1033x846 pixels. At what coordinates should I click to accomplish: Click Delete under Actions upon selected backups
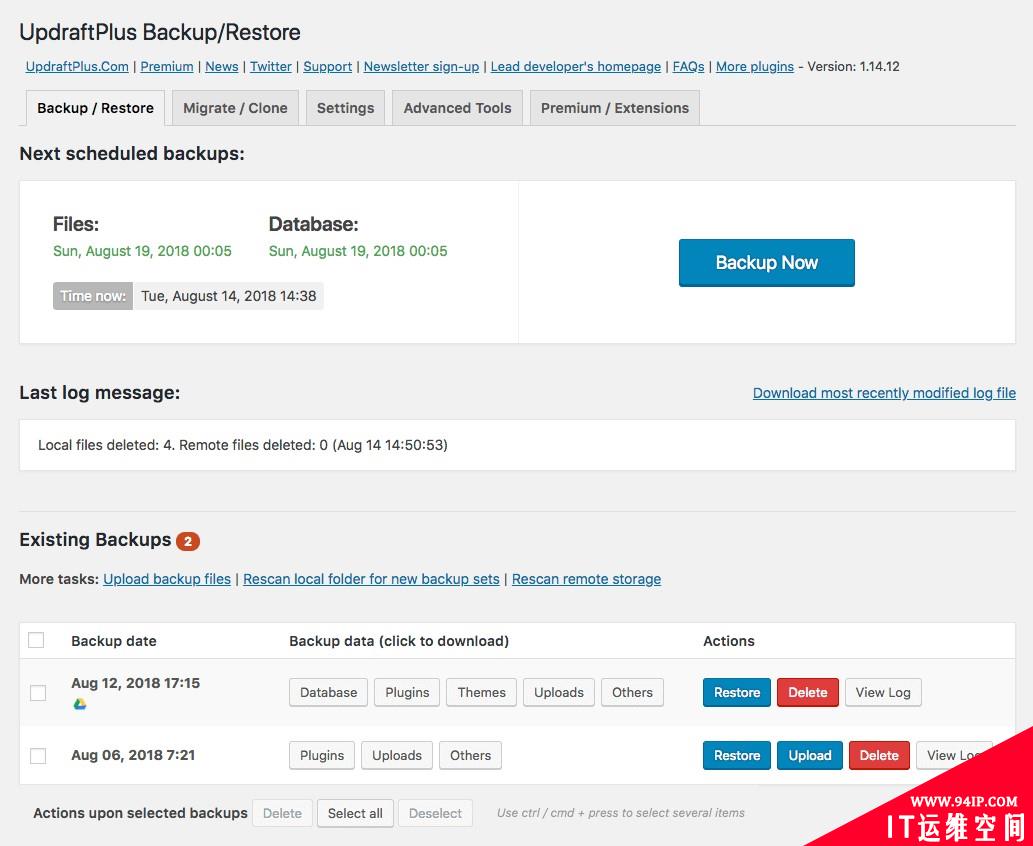(282, 814)
